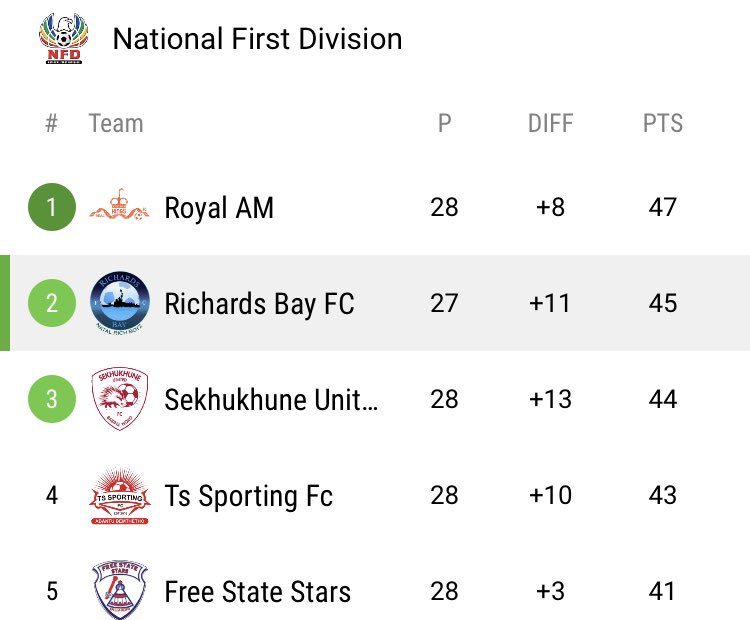The height and width of the screenshot is (620, 750).
Task: Click the green position 3 circle
Action: [x=52, y=399]
